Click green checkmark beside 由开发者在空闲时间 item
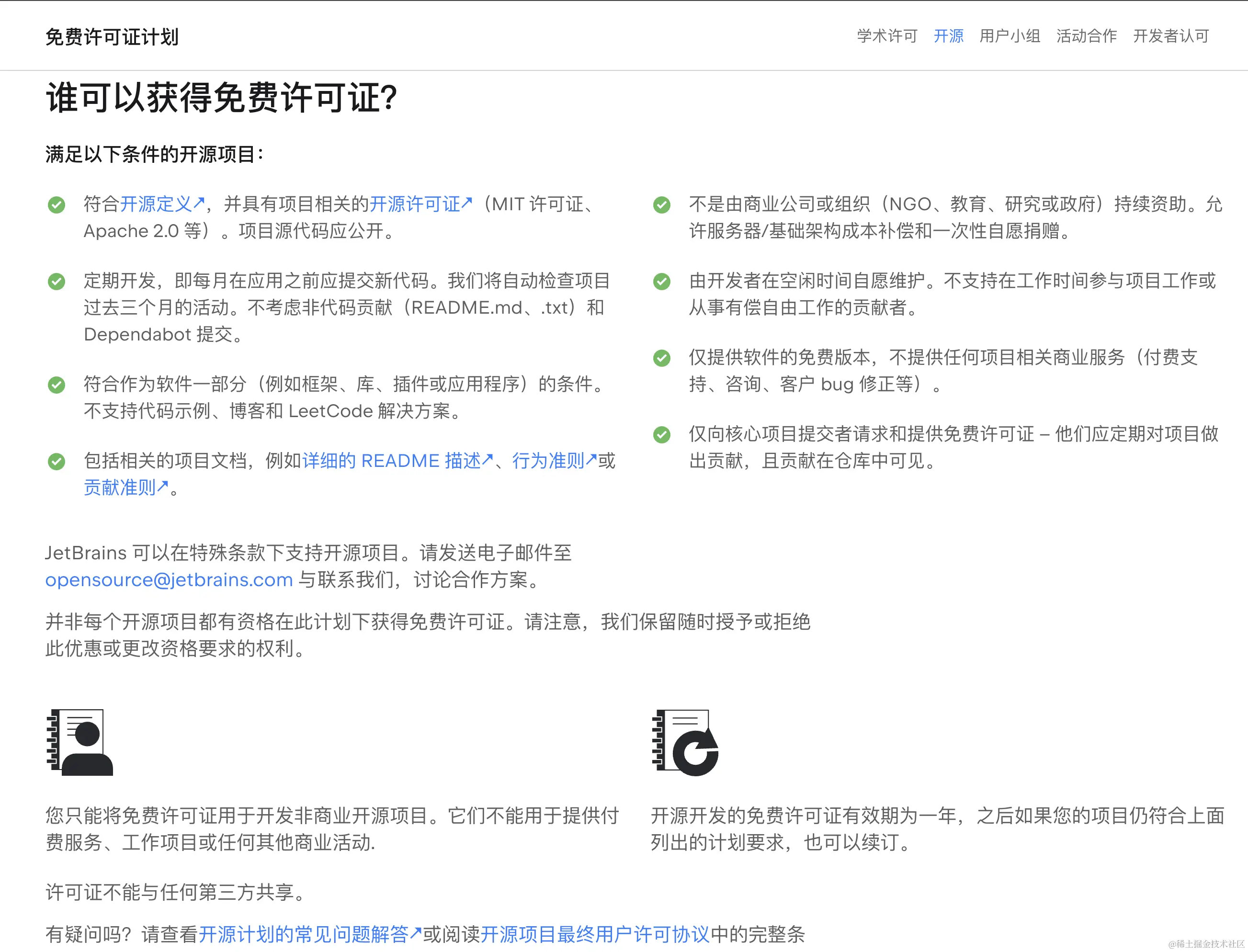 click(x=661, y=281)
